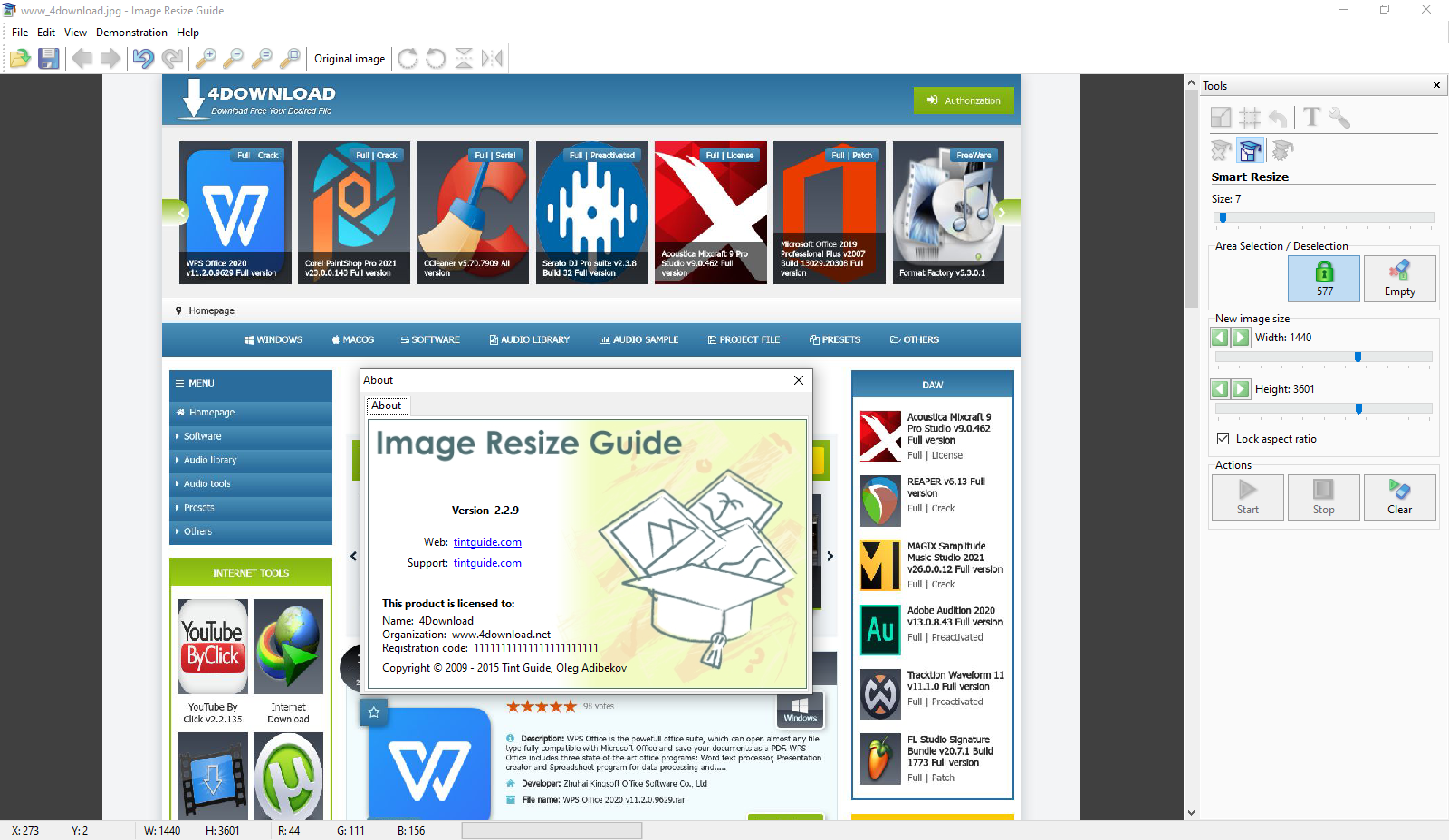The image size is (1449, 840).
Task: Close the About dialog
Action: pyautogui.click(x=799, y=380)
